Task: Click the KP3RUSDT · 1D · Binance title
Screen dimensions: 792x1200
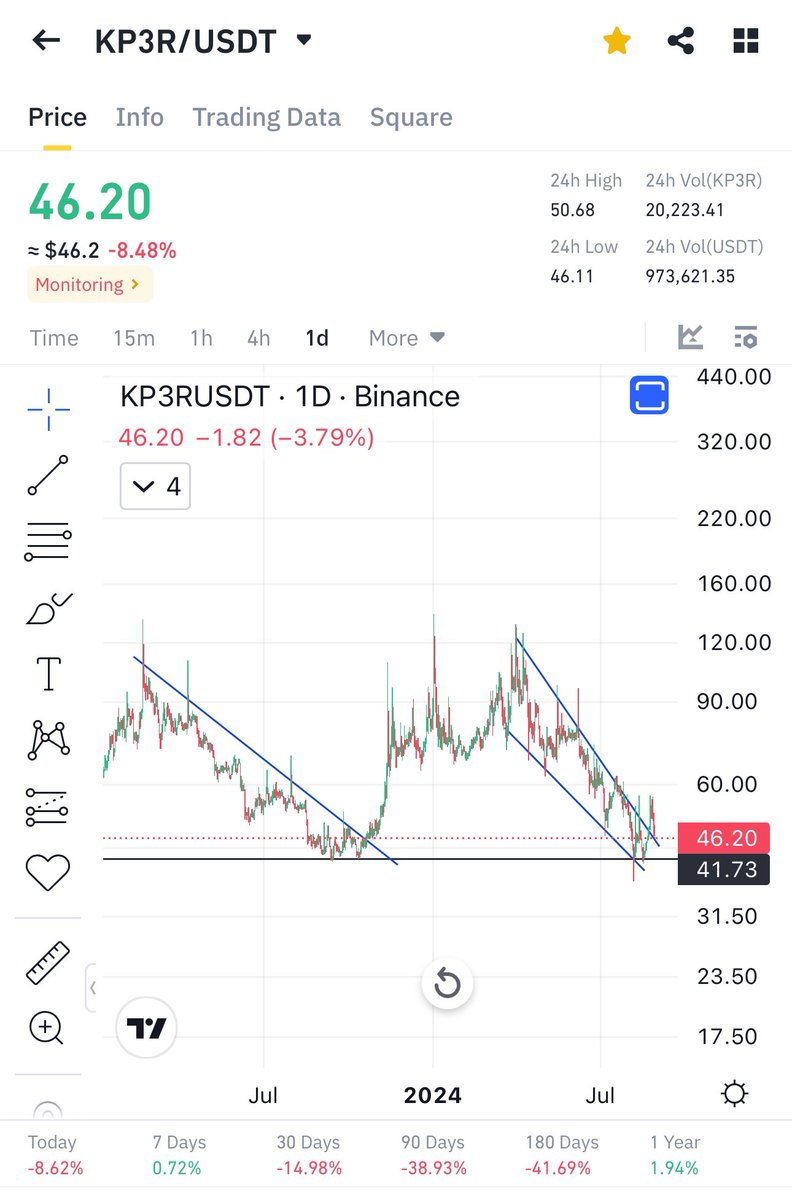Action: (x=290, y=397)
